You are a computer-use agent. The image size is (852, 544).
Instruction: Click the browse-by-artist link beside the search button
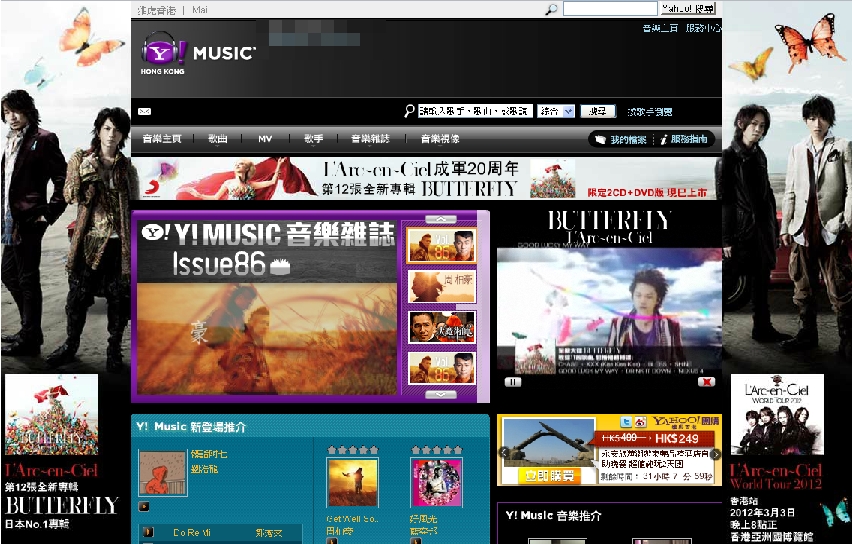point(649,111)
